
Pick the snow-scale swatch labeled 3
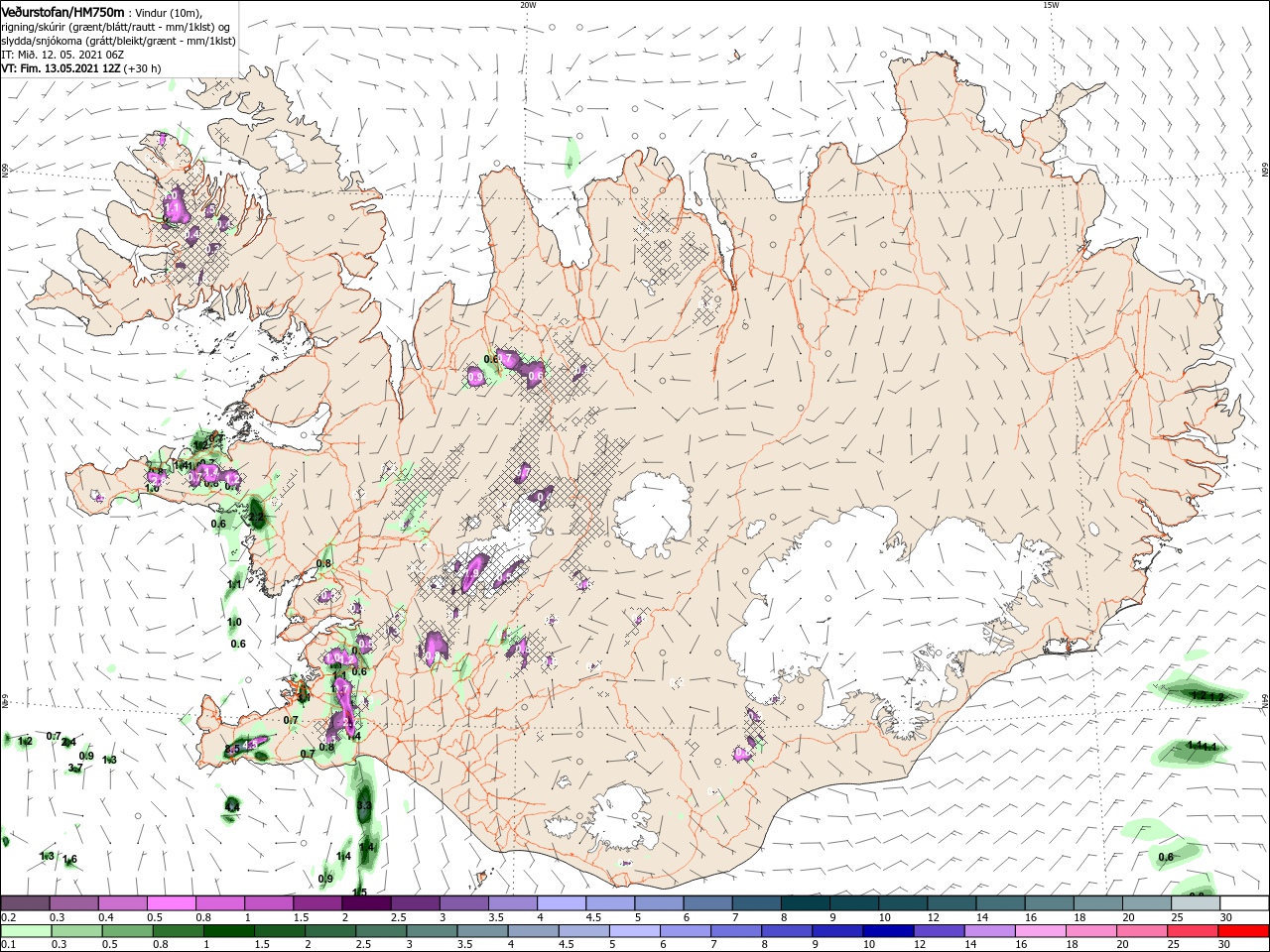(463, 902)
